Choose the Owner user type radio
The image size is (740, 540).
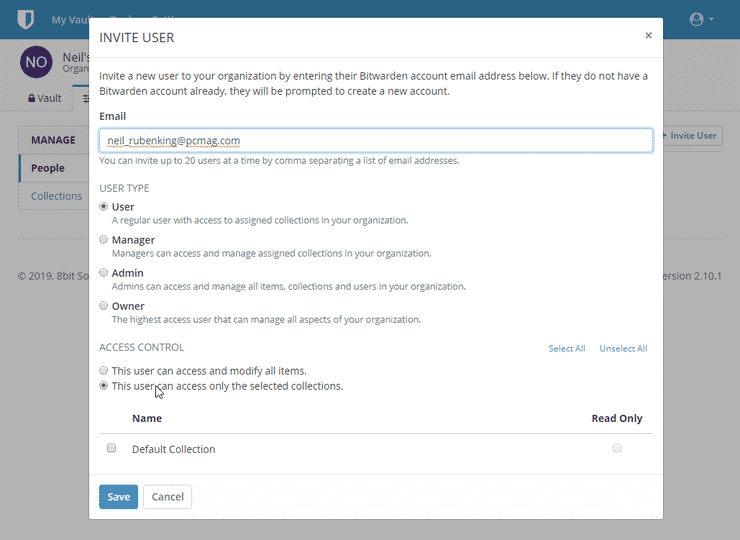point(103,305)
